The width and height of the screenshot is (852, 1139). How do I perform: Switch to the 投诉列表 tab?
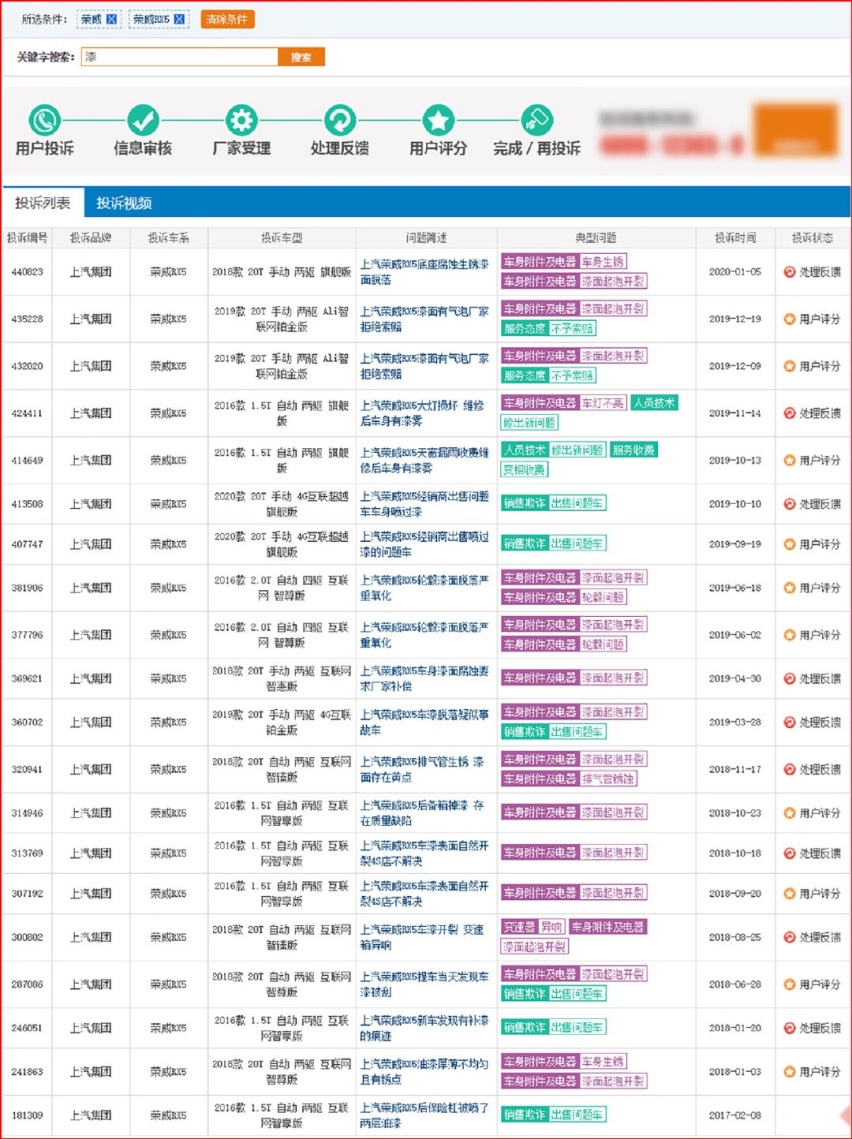coord(43,203)
